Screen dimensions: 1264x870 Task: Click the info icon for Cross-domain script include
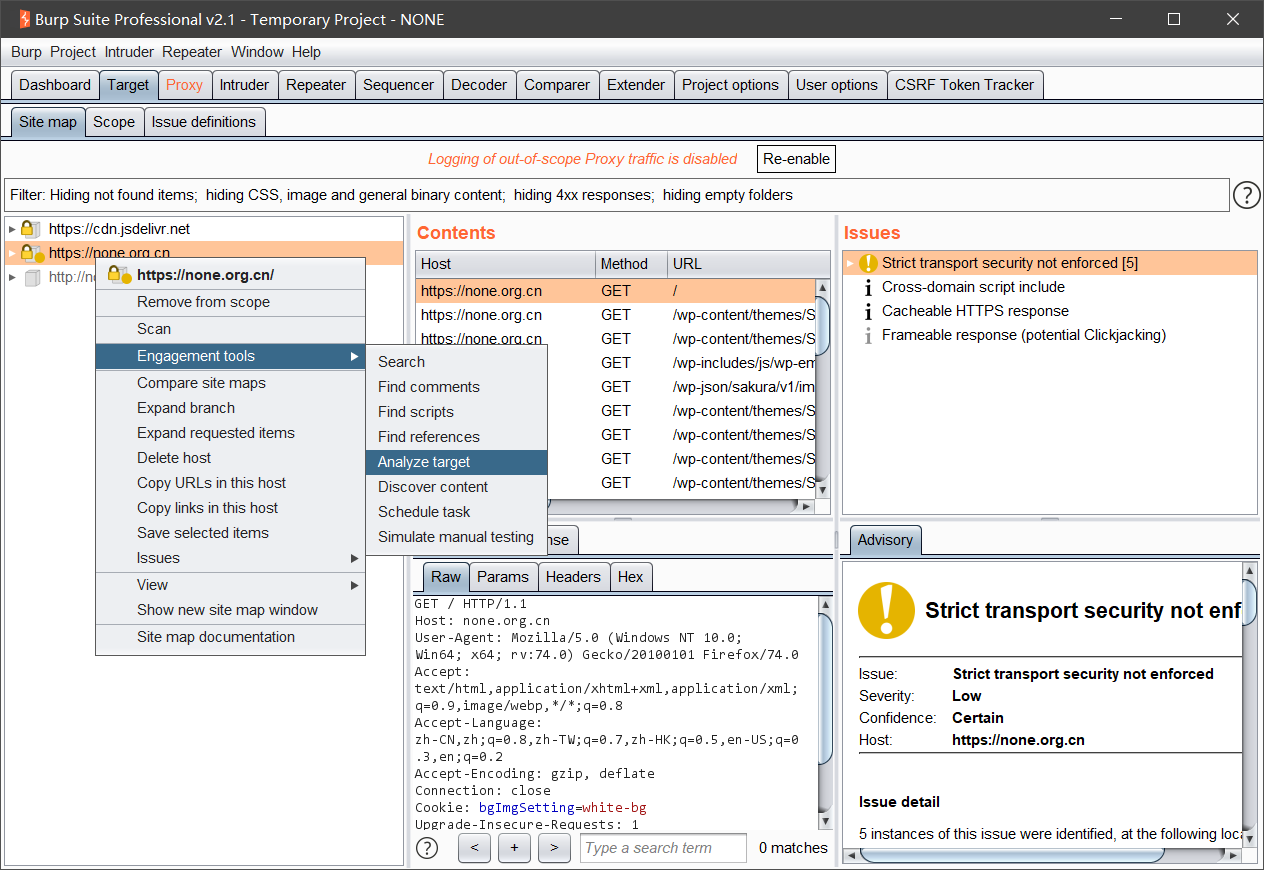868,287
